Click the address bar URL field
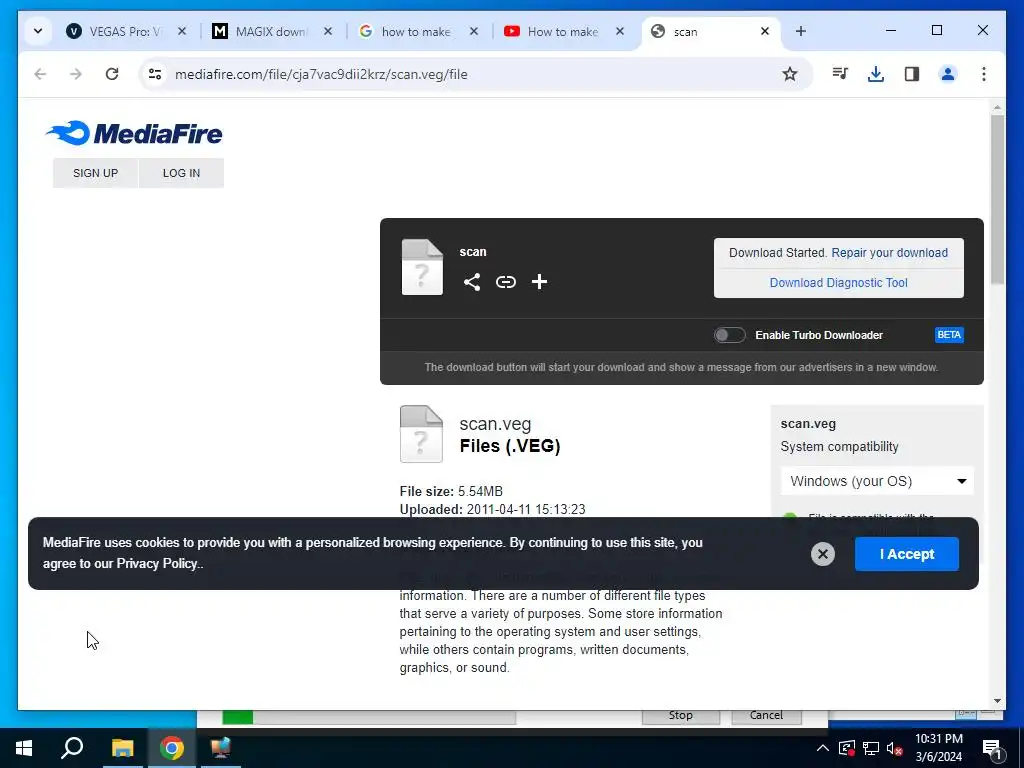The height and width of the screenshot is (768, 1024). click(x=472, y=74)
